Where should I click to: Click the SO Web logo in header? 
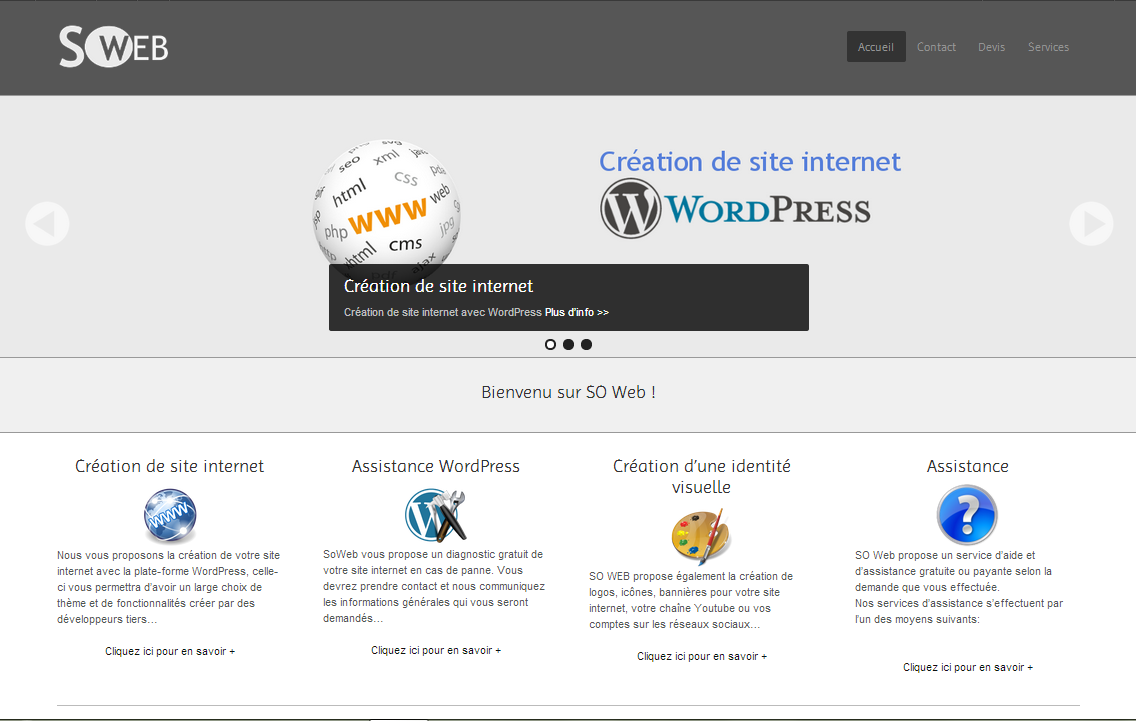(x=113, y=47)
